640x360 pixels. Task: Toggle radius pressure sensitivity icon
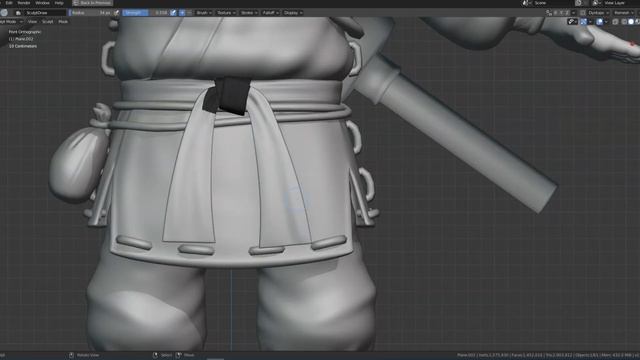[x=116, y=13]
